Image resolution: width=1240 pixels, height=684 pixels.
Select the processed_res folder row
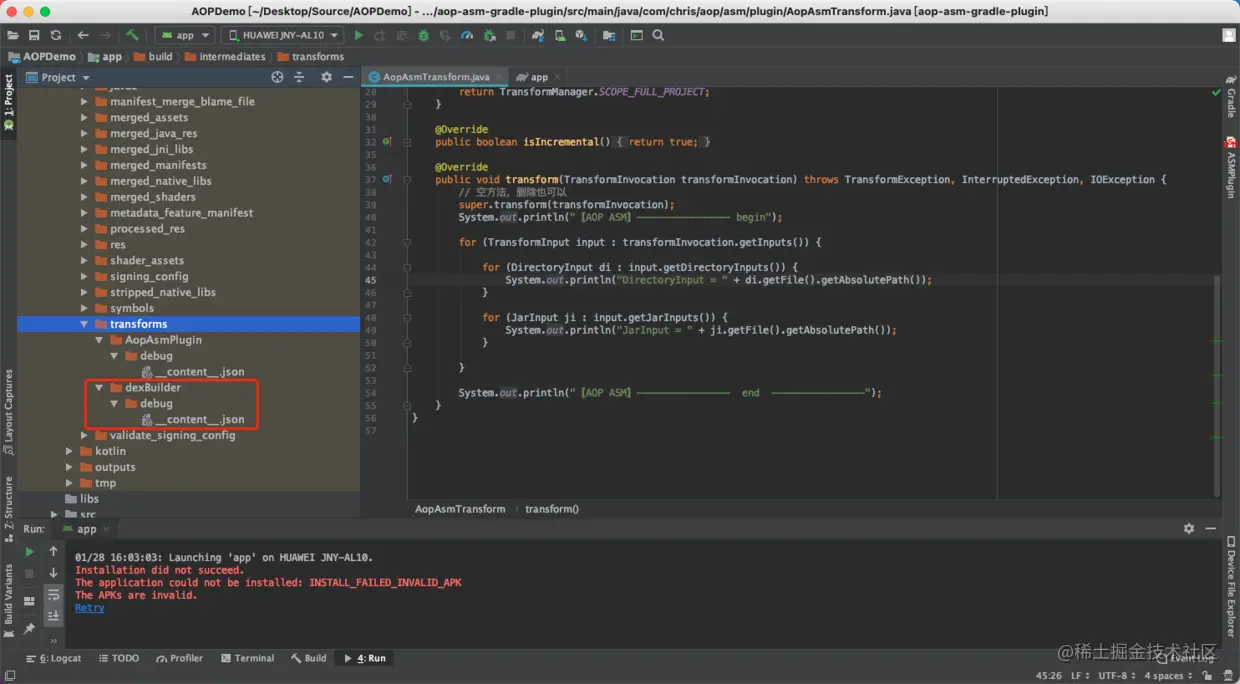point(188,229)
